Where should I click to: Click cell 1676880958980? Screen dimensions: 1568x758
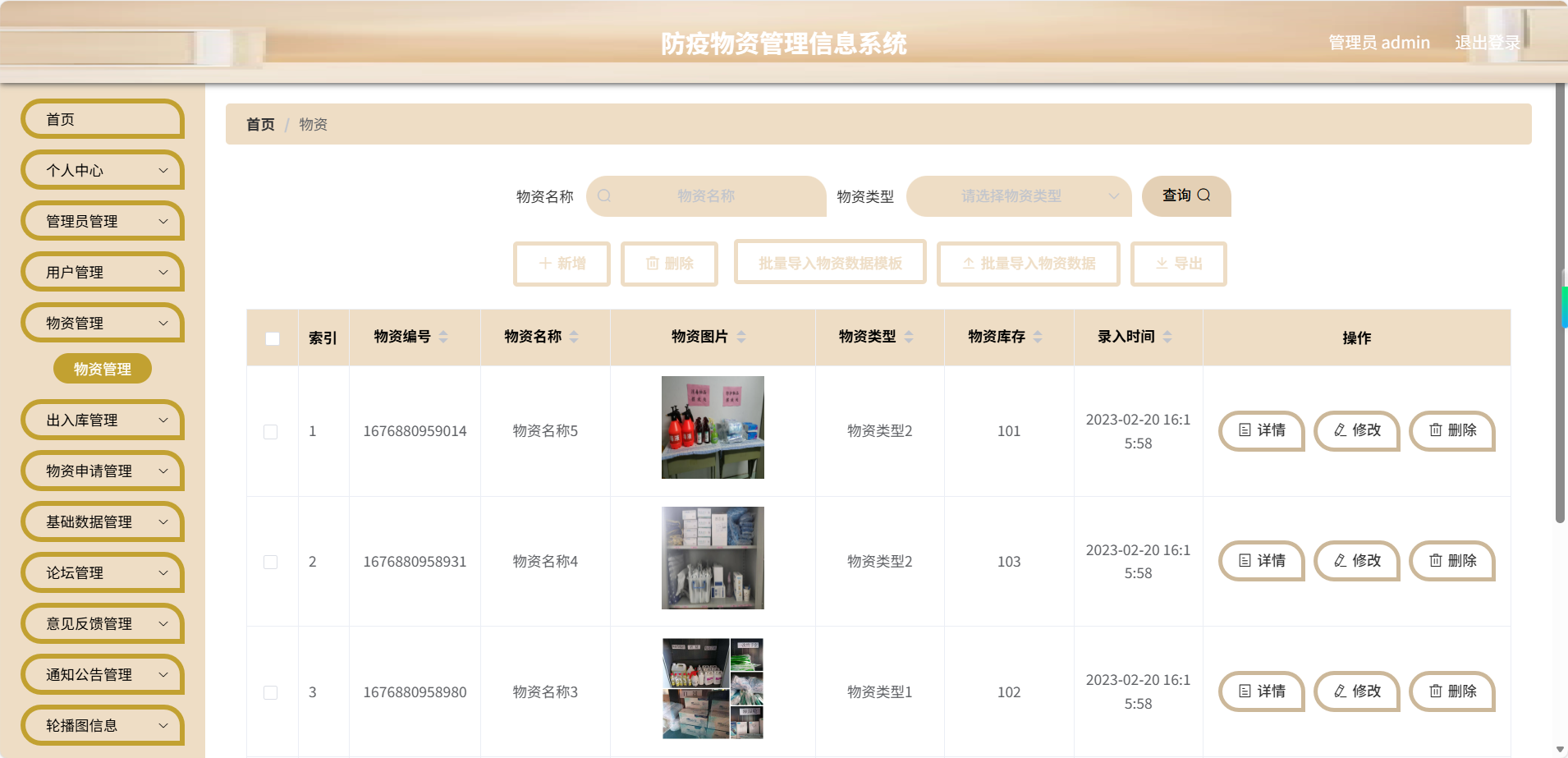click(415, 692)
